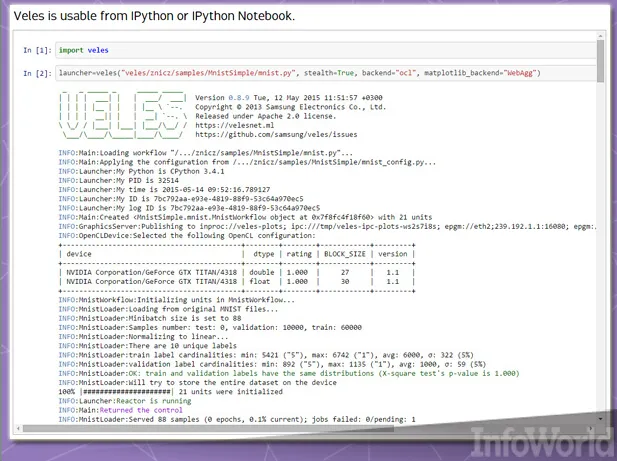The width and height of the screenshot is (617, 461).
Task: Click the 'dtype' table column header
Action: click(264, 254)
